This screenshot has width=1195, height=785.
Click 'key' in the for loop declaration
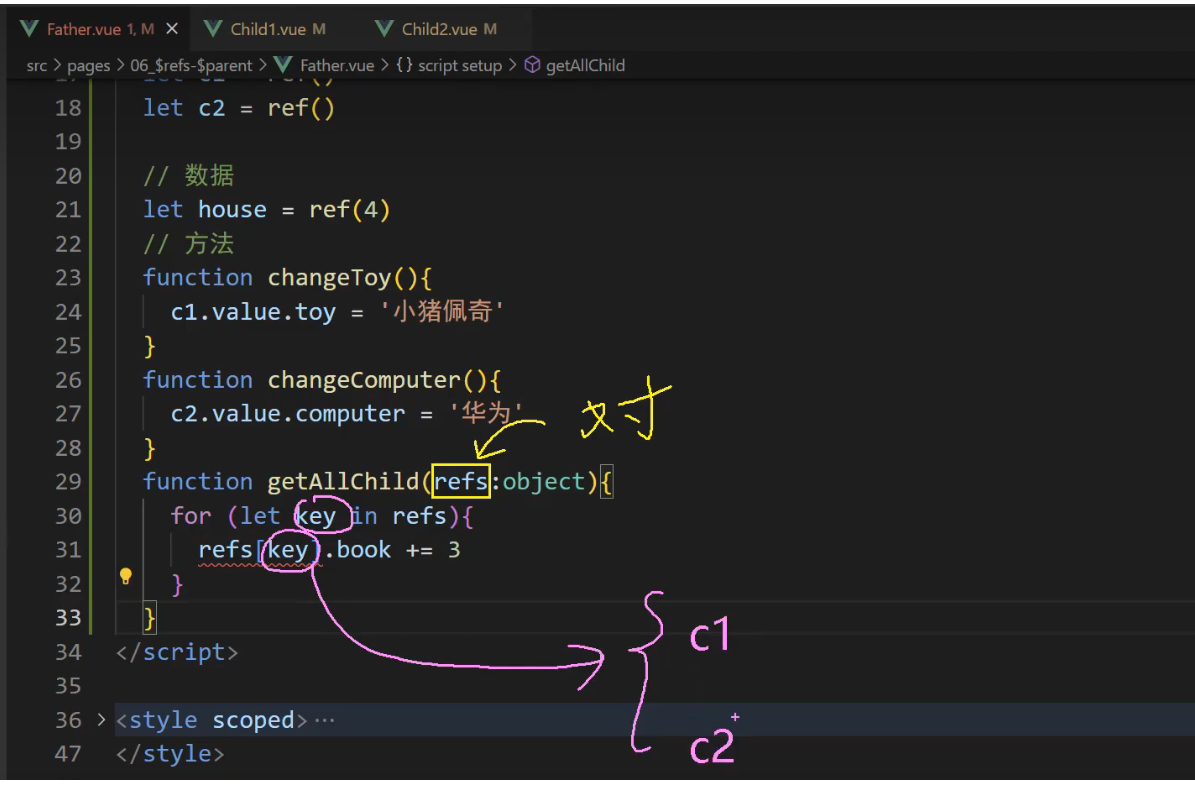pos(316,516)
